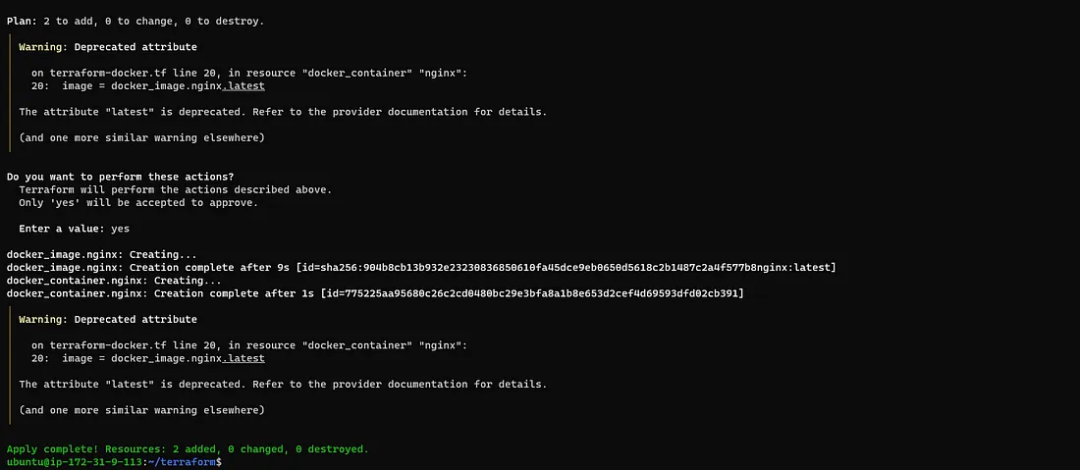Click the docker_container.nginx creation complete id
Screen dimensions: 1080x470
point(532,294)
